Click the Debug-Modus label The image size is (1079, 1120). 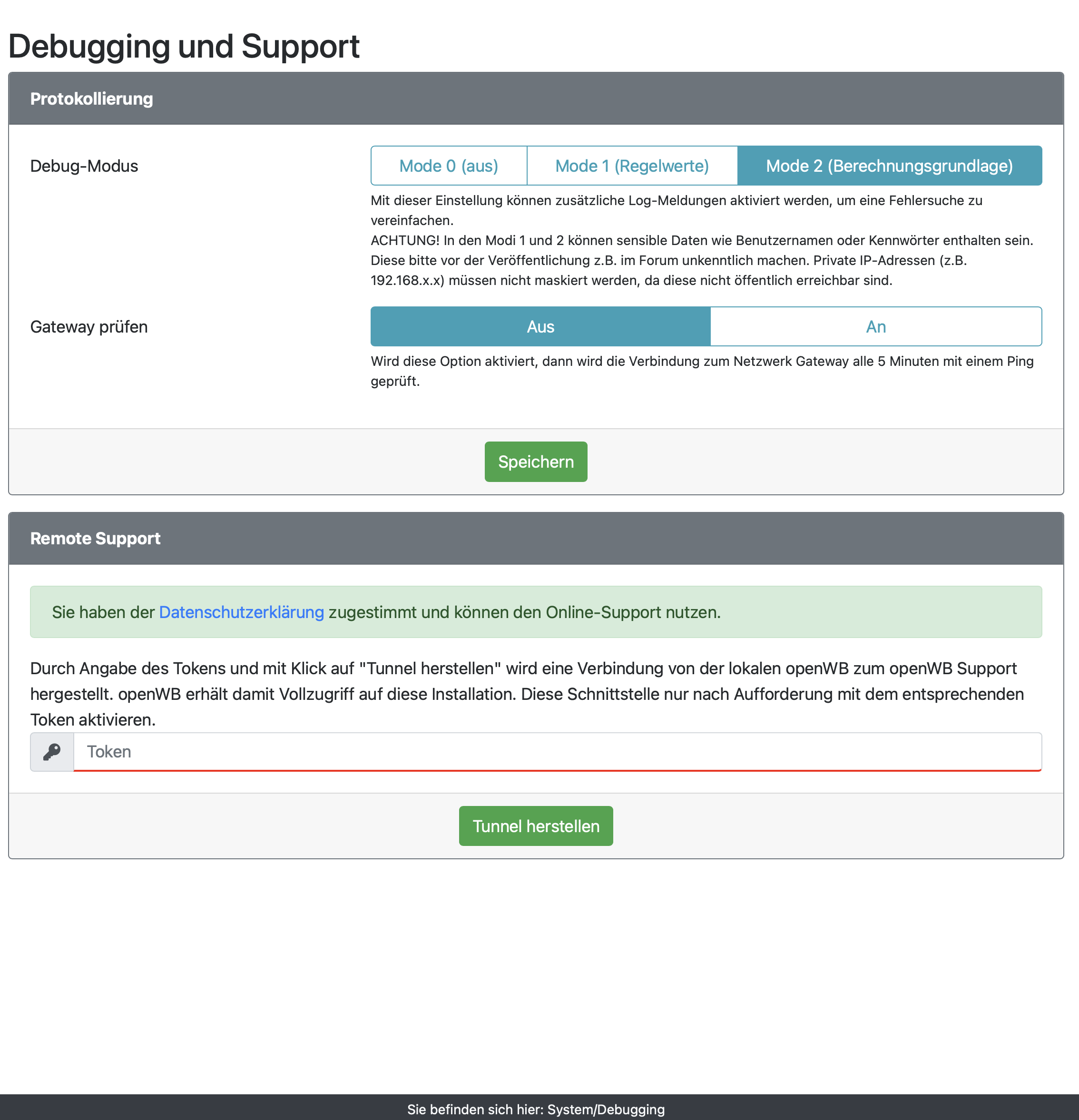point(84,166)
